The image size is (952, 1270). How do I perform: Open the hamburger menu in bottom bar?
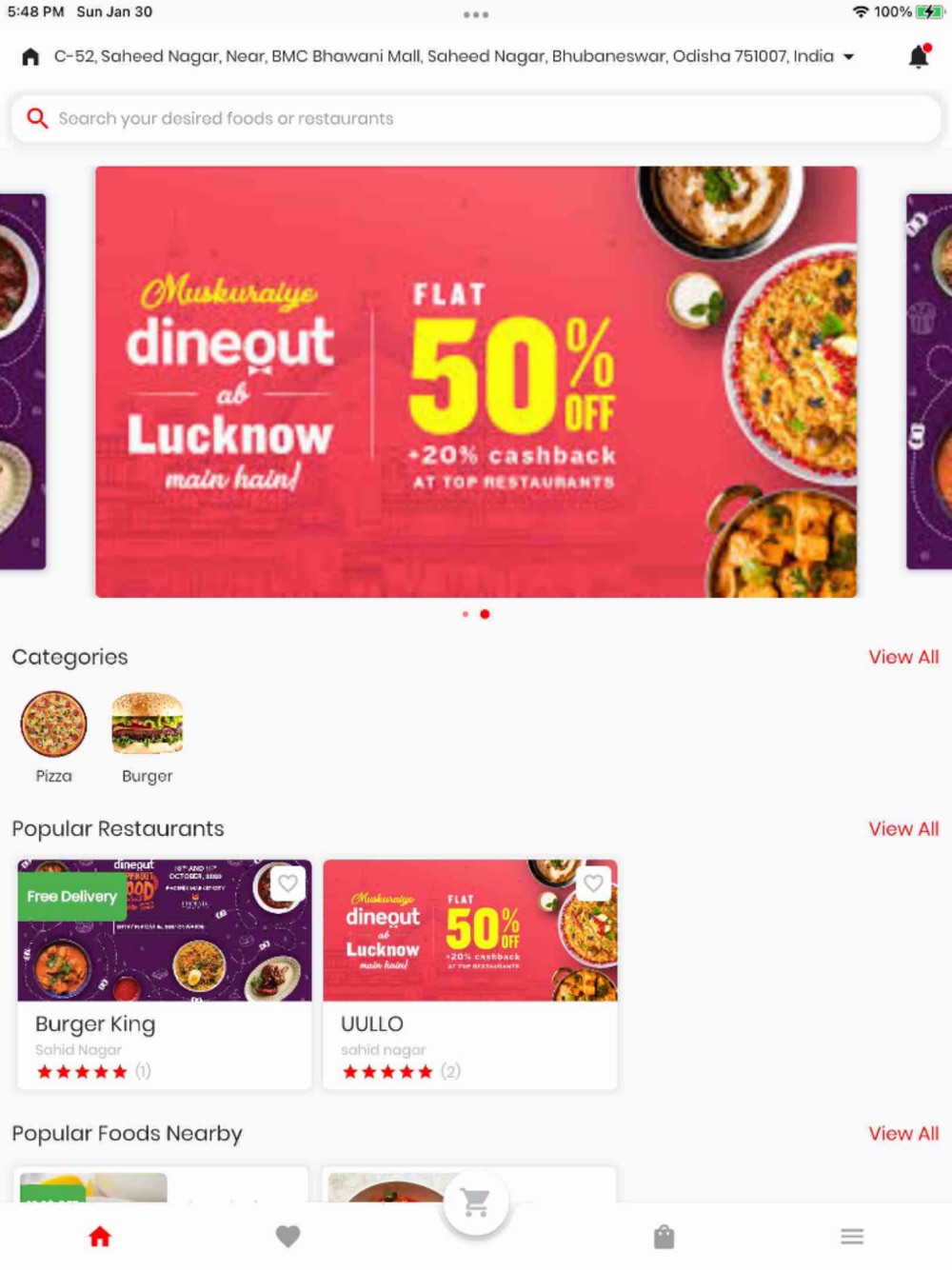852,1237
